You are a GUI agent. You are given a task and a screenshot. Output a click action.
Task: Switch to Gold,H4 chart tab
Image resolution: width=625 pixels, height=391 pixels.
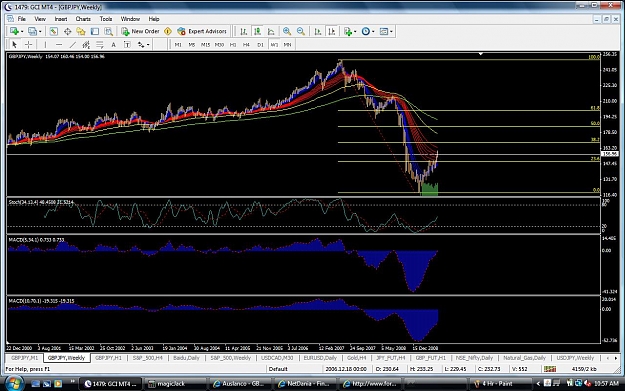click(356, 358)
